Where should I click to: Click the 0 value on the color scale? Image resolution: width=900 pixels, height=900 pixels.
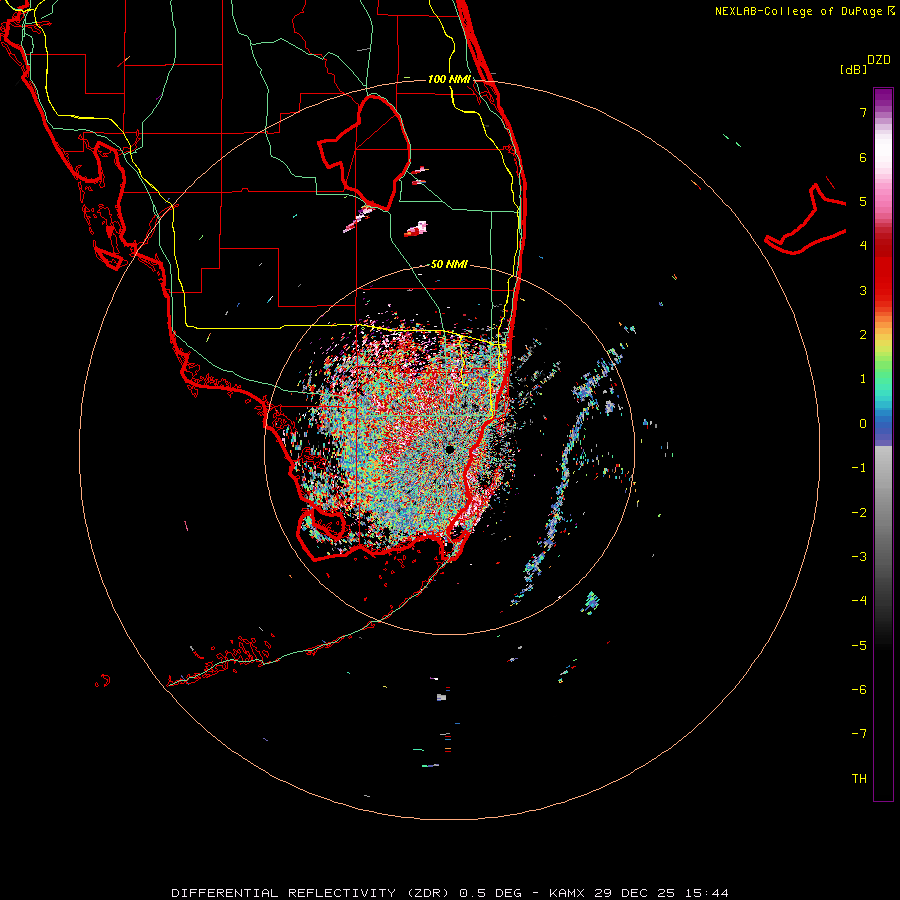click(x=863, y=424)
